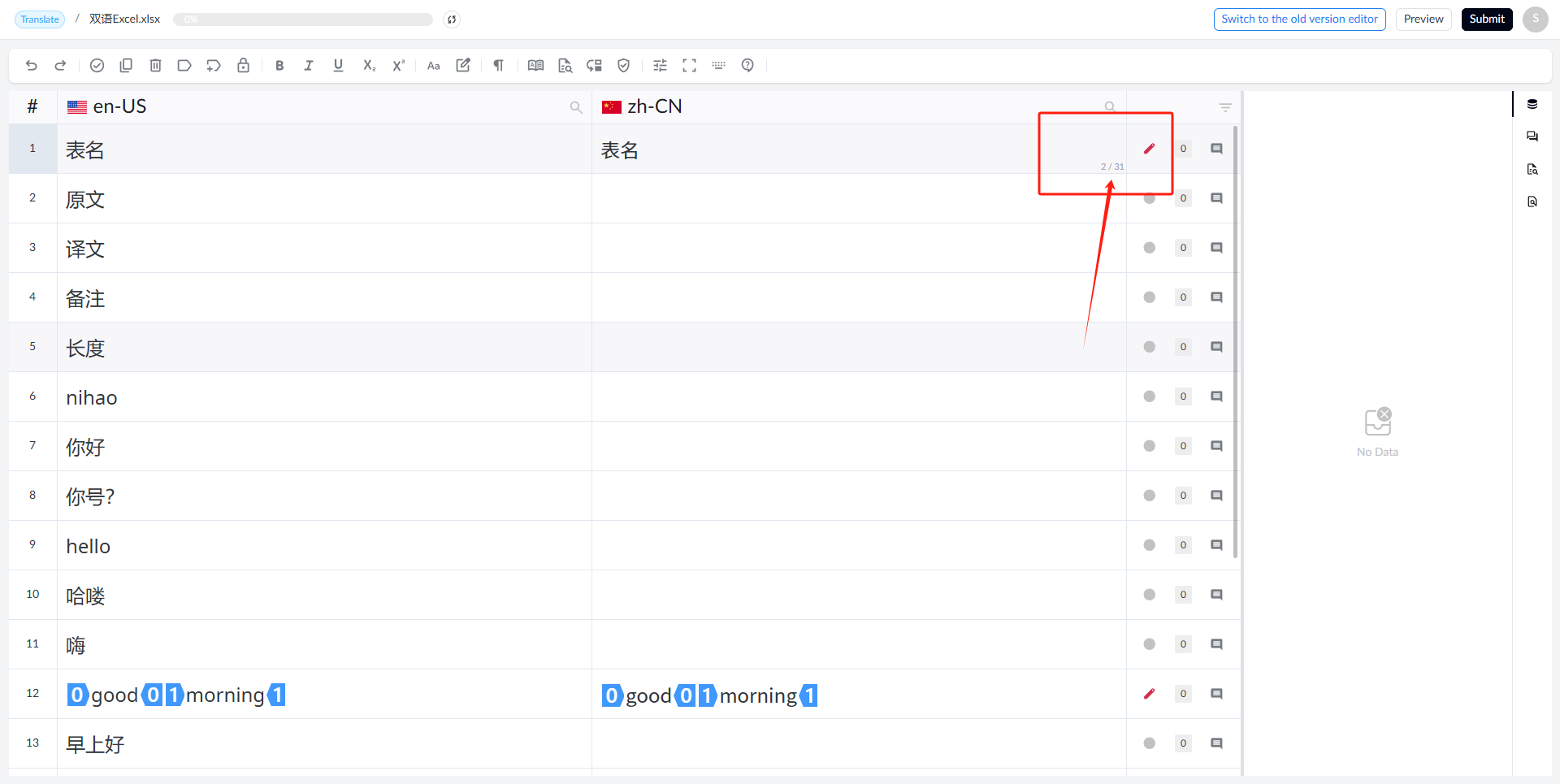Insert tag using the tag icon
The width and height of the screenshot is (1560, 784).
point(184,66)
